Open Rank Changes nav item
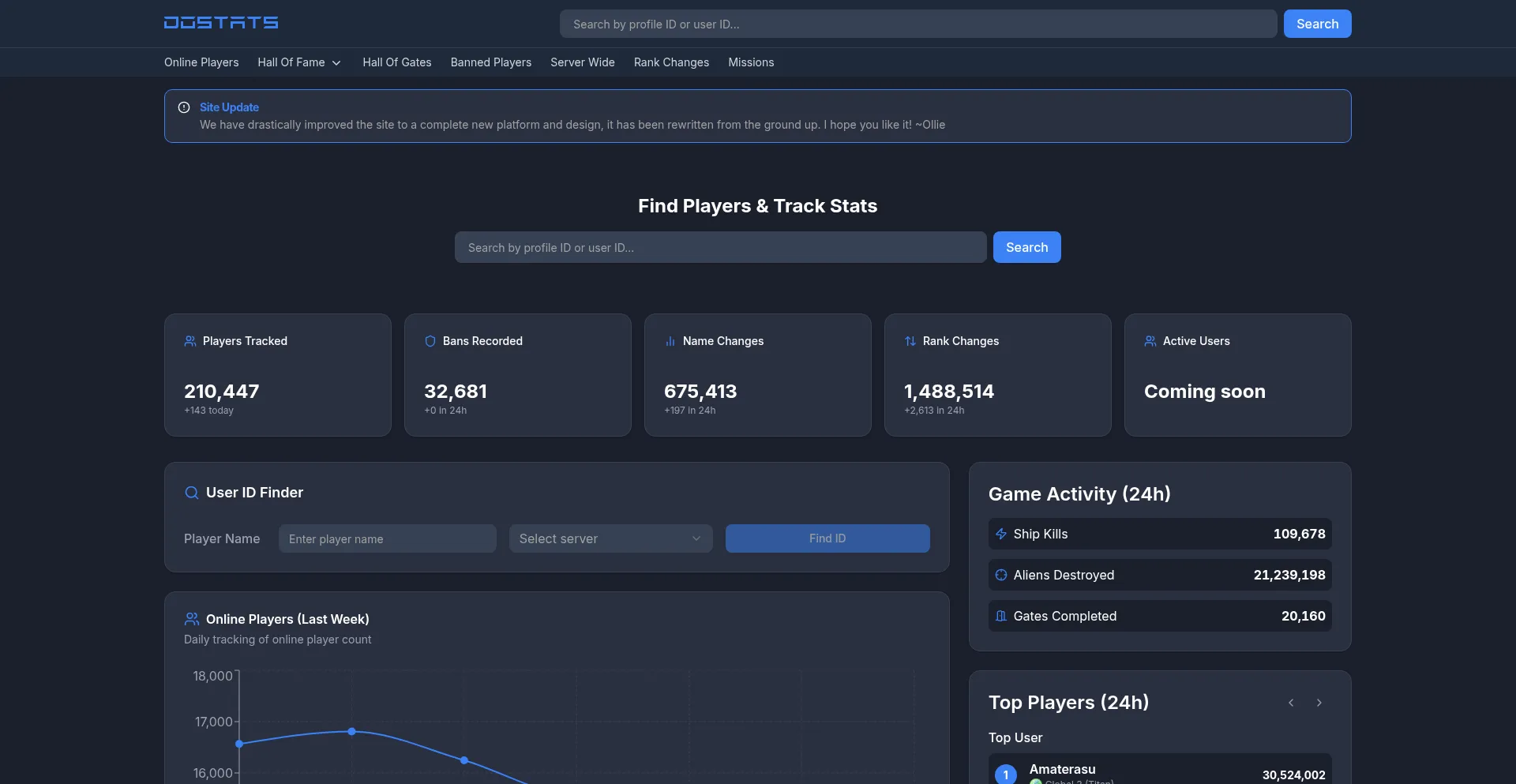The width and height of the screenshot is (1516, 784). pos(671,62)
